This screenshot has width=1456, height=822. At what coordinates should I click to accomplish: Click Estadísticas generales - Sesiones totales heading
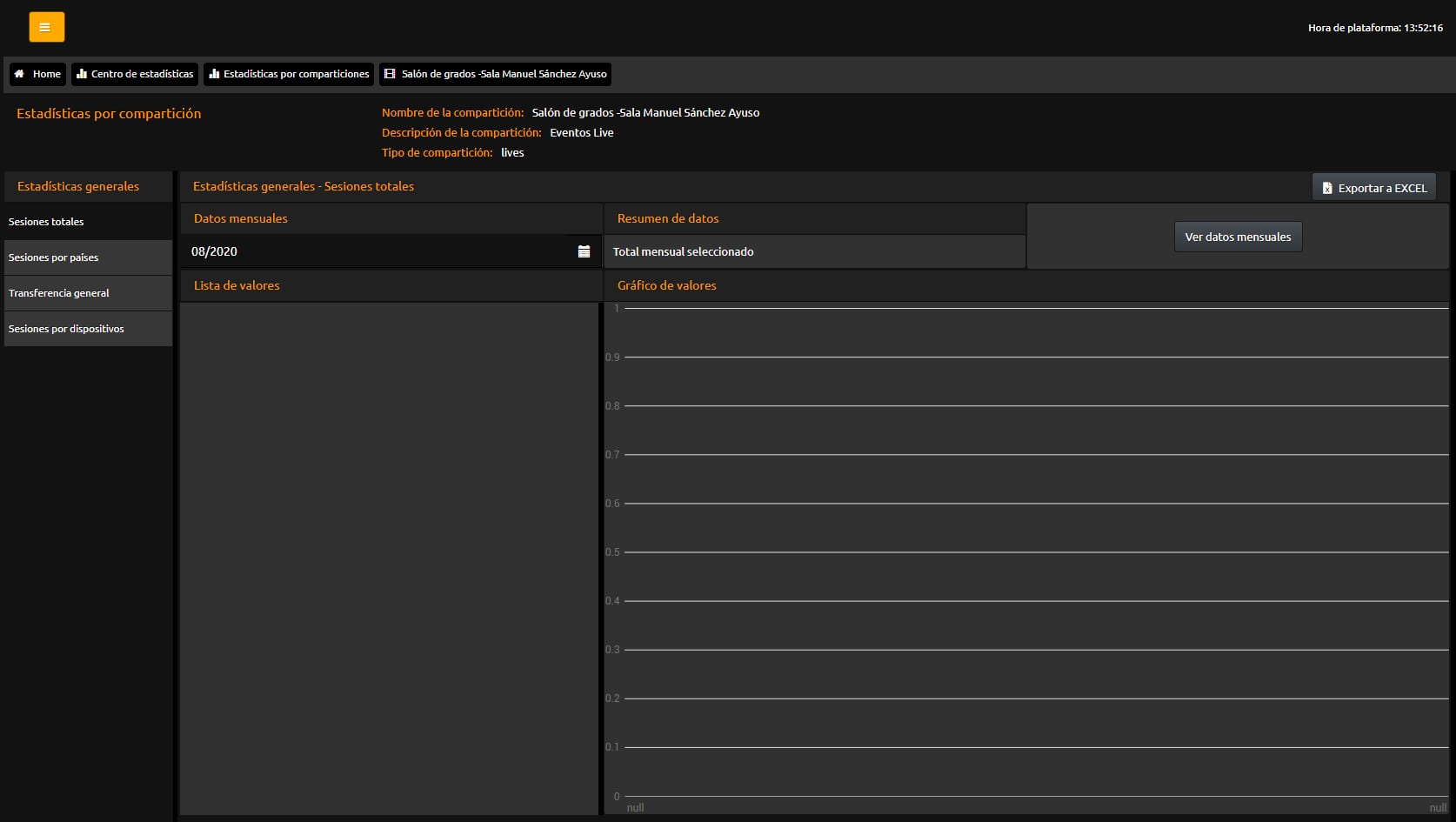(304, 186)
